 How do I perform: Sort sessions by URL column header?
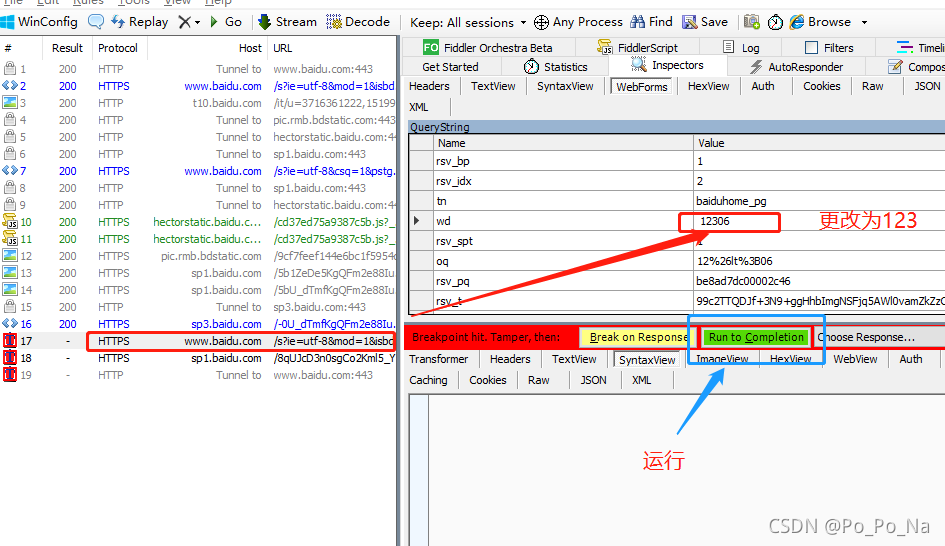pyautogui.click(x=332, y=48)
